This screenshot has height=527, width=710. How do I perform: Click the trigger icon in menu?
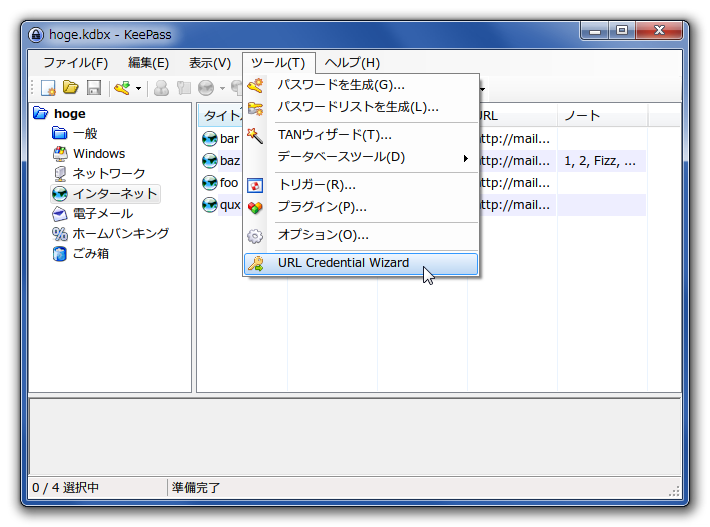(255, 185)
